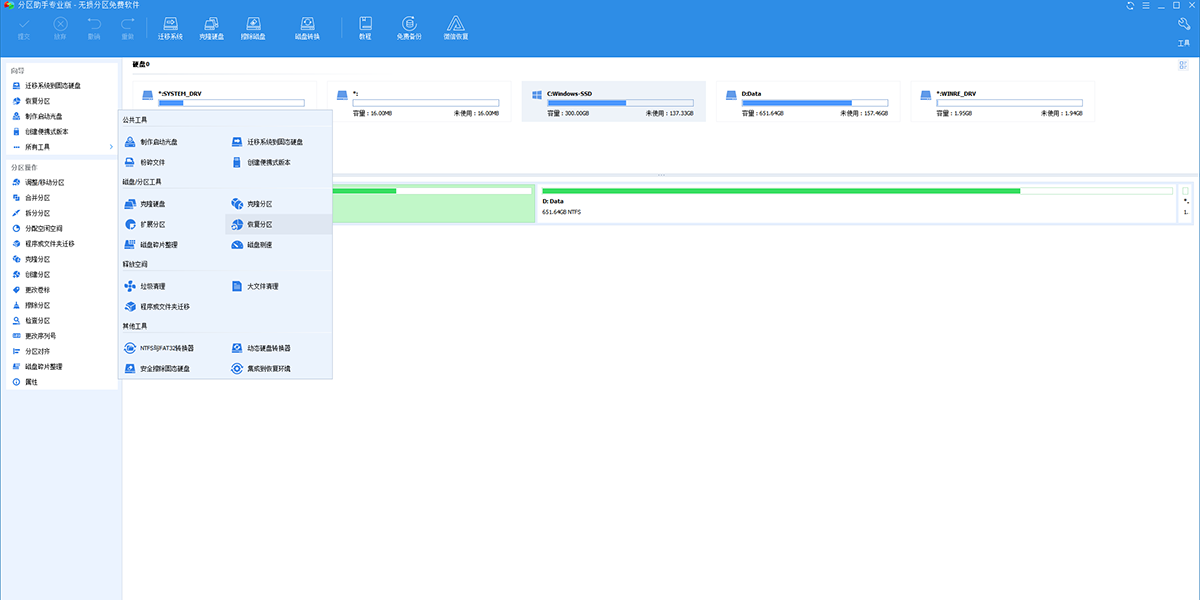Click the 撤销 (Undo) arrow in toolbar
The image size is (1200, 600).
click(94, 28)
